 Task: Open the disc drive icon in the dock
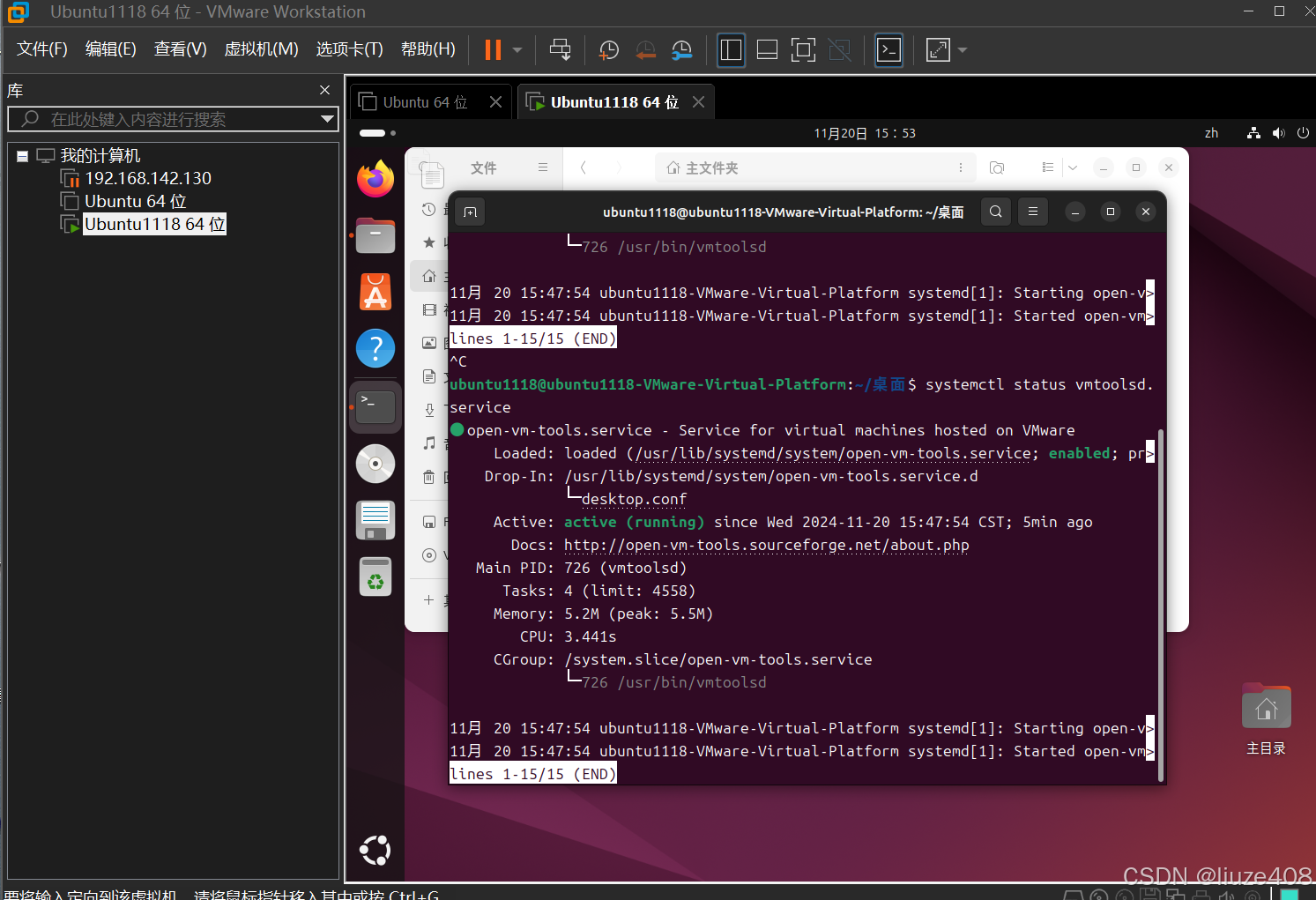click(x=375, y=463)
